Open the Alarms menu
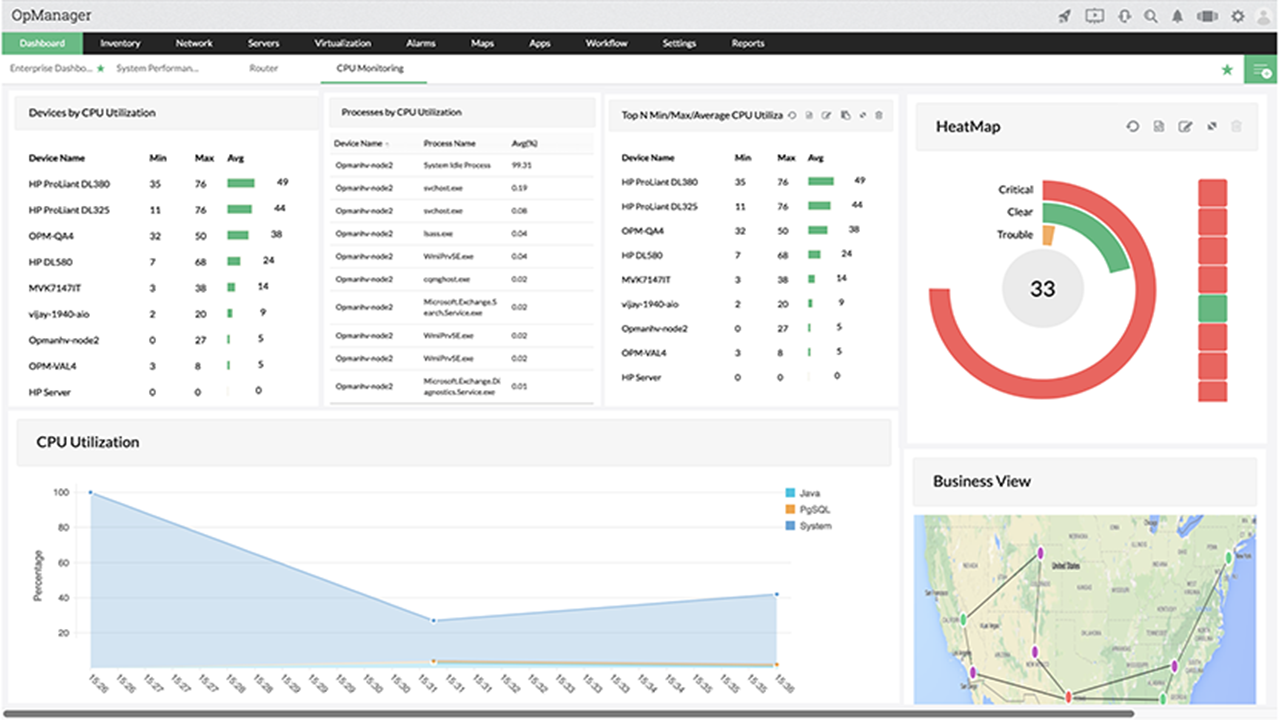1280x720 pixels. [x=420, y=43]
